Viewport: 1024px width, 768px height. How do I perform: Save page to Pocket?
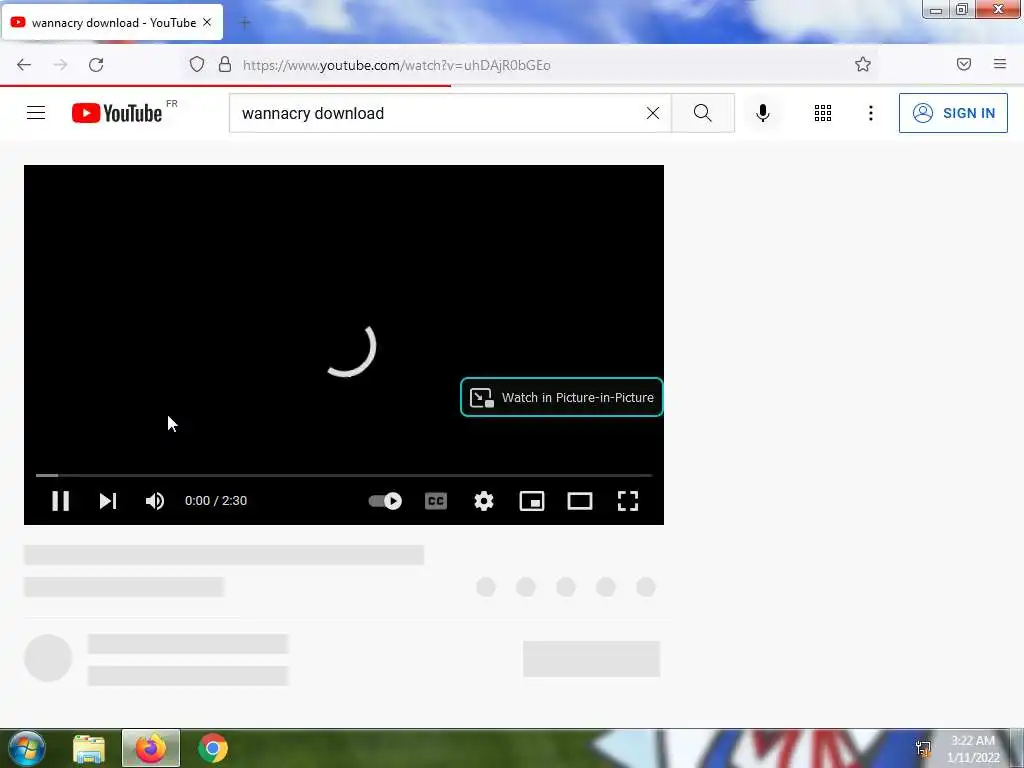[964, 64]
